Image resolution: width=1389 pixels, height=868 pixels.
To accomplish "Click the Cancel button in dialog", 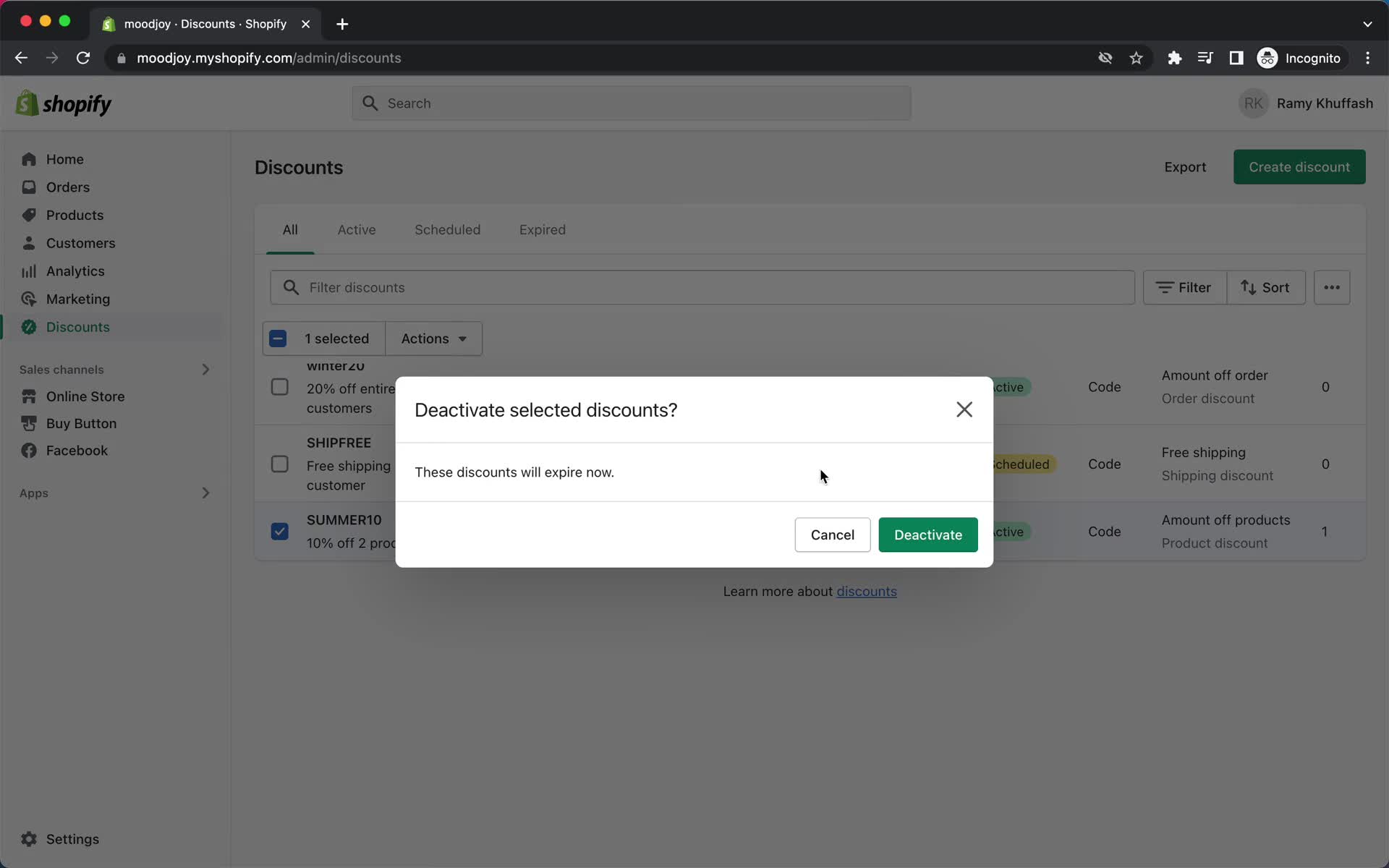I will (x=832, y=534).
